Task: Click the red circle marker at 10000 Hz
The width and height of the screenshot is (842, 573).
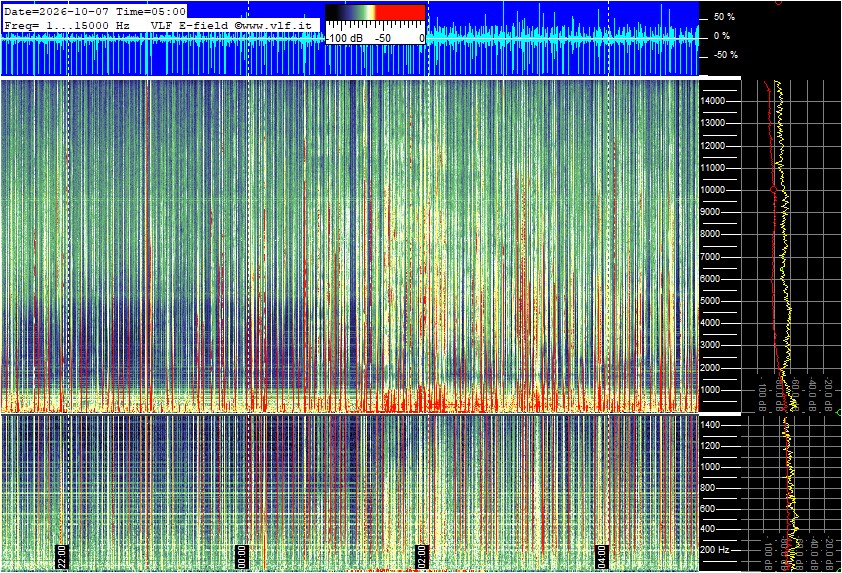Action: pyautogui.click(x=774, y=190)
